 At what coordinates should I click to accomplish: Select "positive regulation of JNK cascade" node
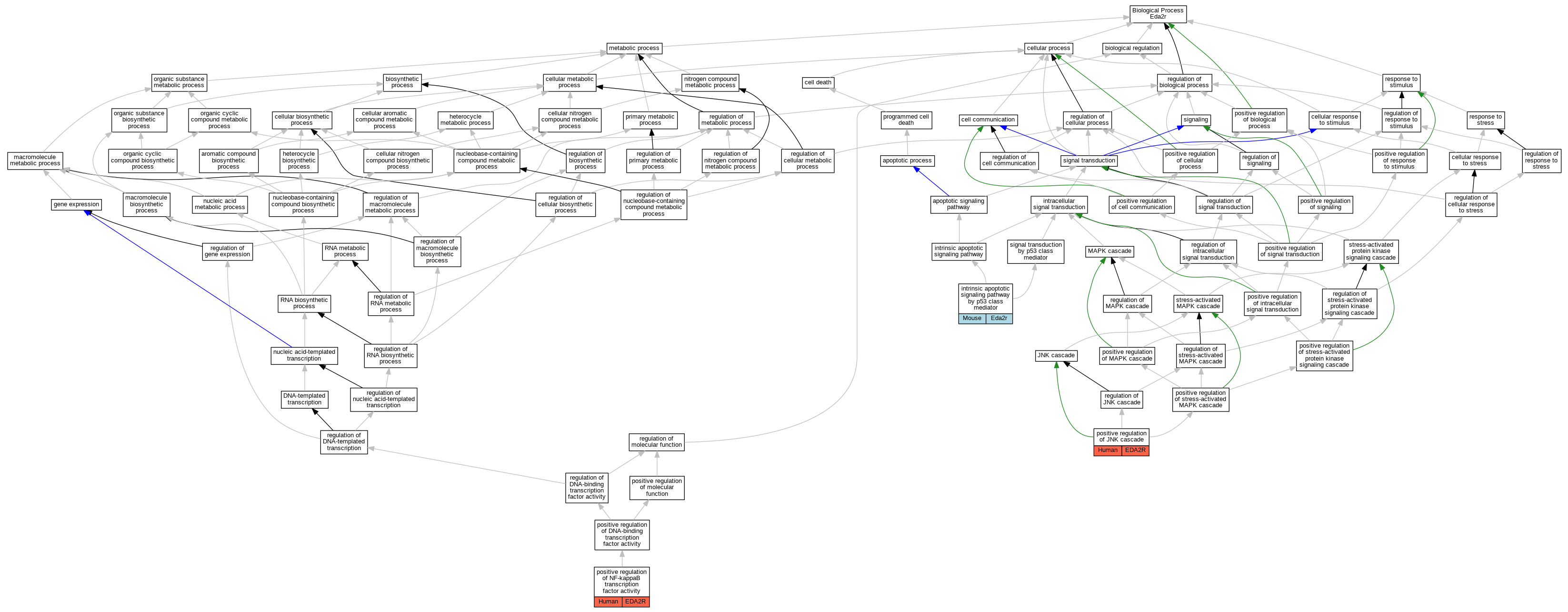[x=1121, y=437]
